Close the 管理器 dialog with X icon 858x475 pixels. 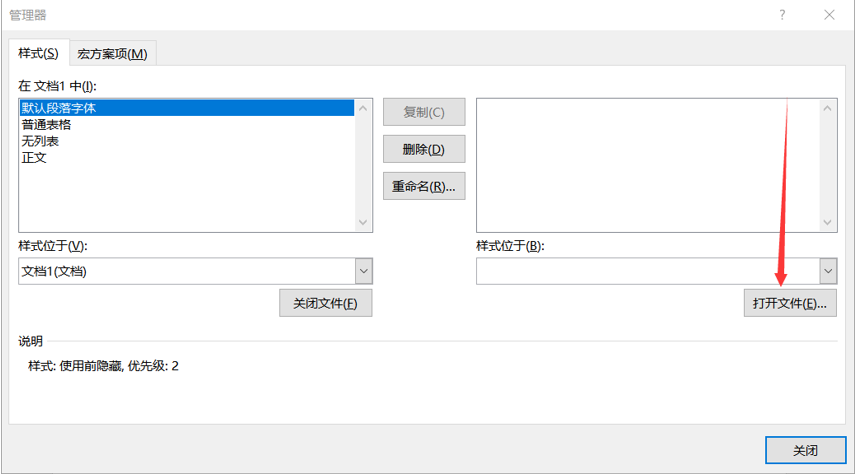(x=829, y=15)
